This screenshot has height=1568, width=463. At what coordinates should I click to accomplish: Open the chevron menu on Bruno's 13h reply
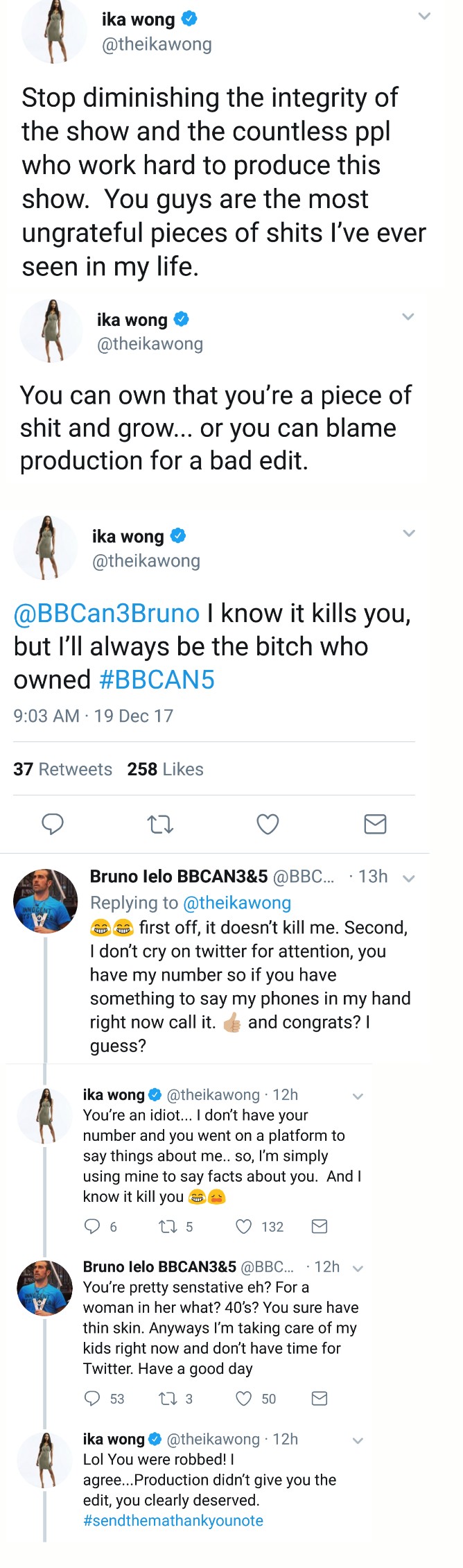pos(409,878)
